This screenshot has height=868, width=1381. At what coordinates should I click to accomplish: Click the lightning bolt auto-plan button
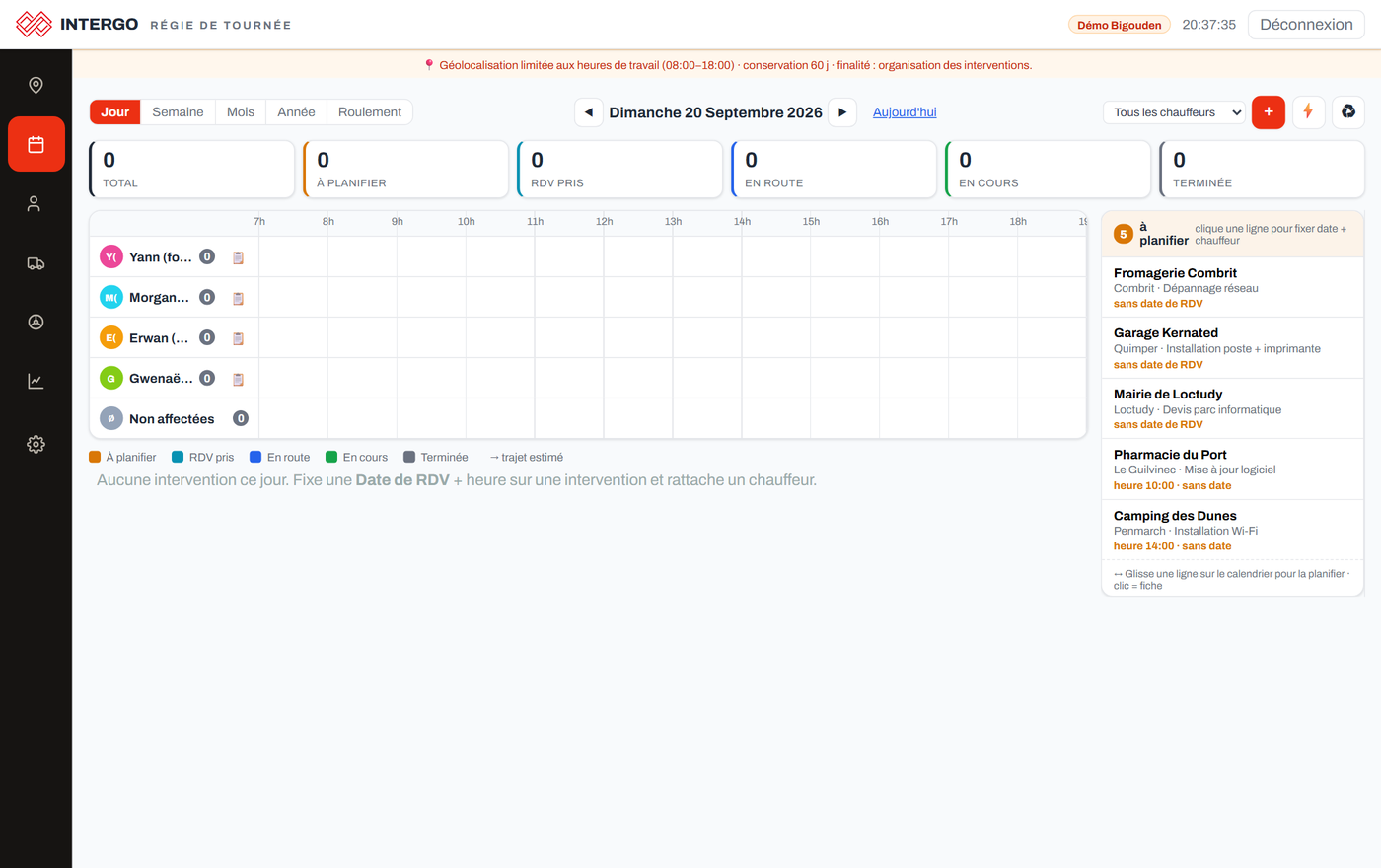click(1308, 112)
